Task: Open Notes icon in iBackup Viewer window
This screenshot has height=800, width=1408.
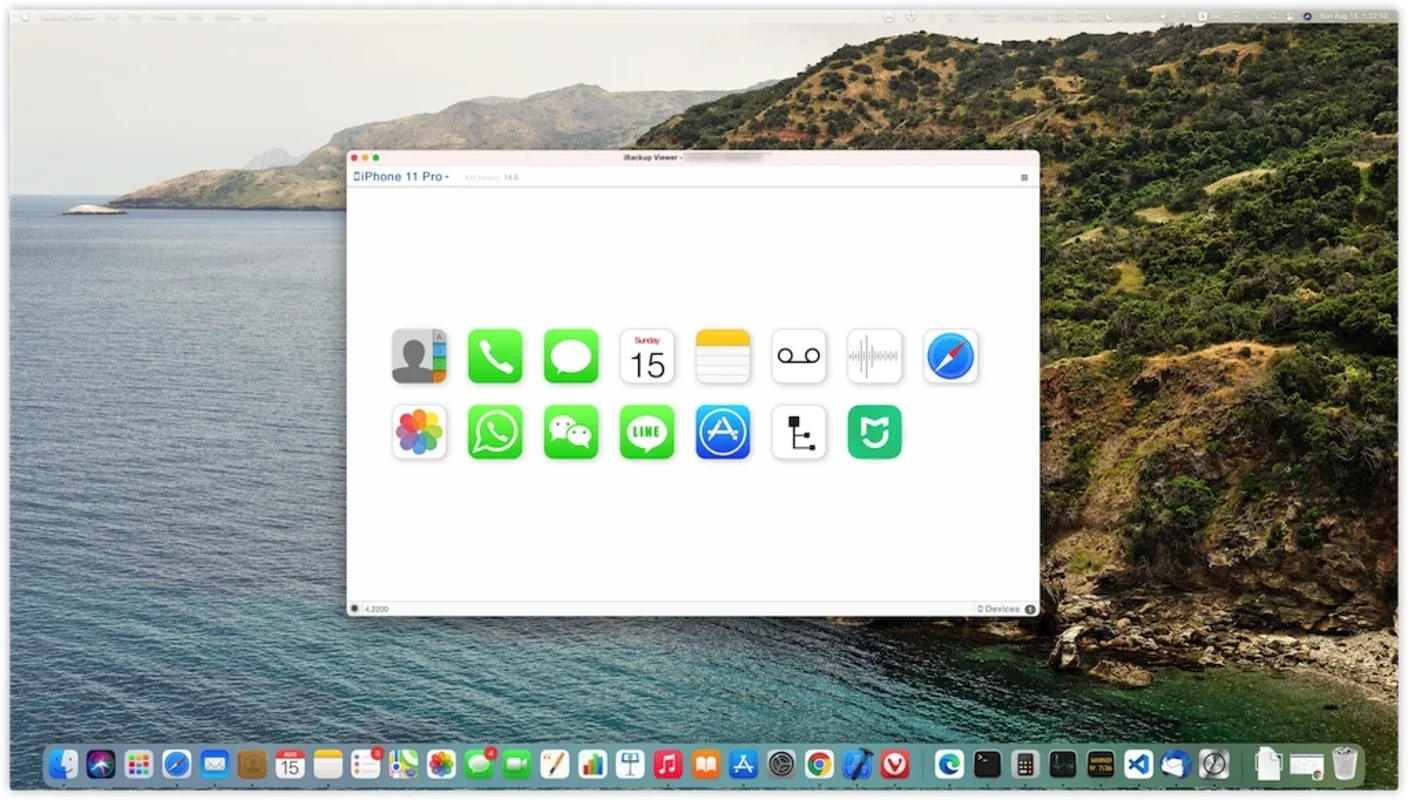Action: (x=723, y=356)
